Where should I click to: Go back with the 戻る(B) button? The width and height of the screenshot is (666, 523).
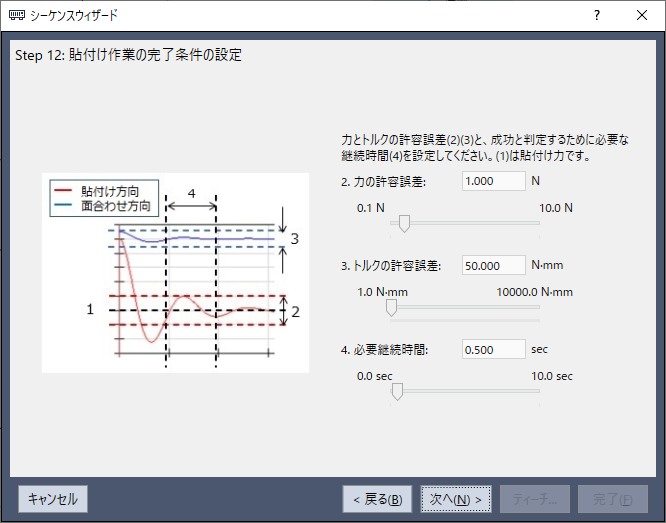(377, 498)
